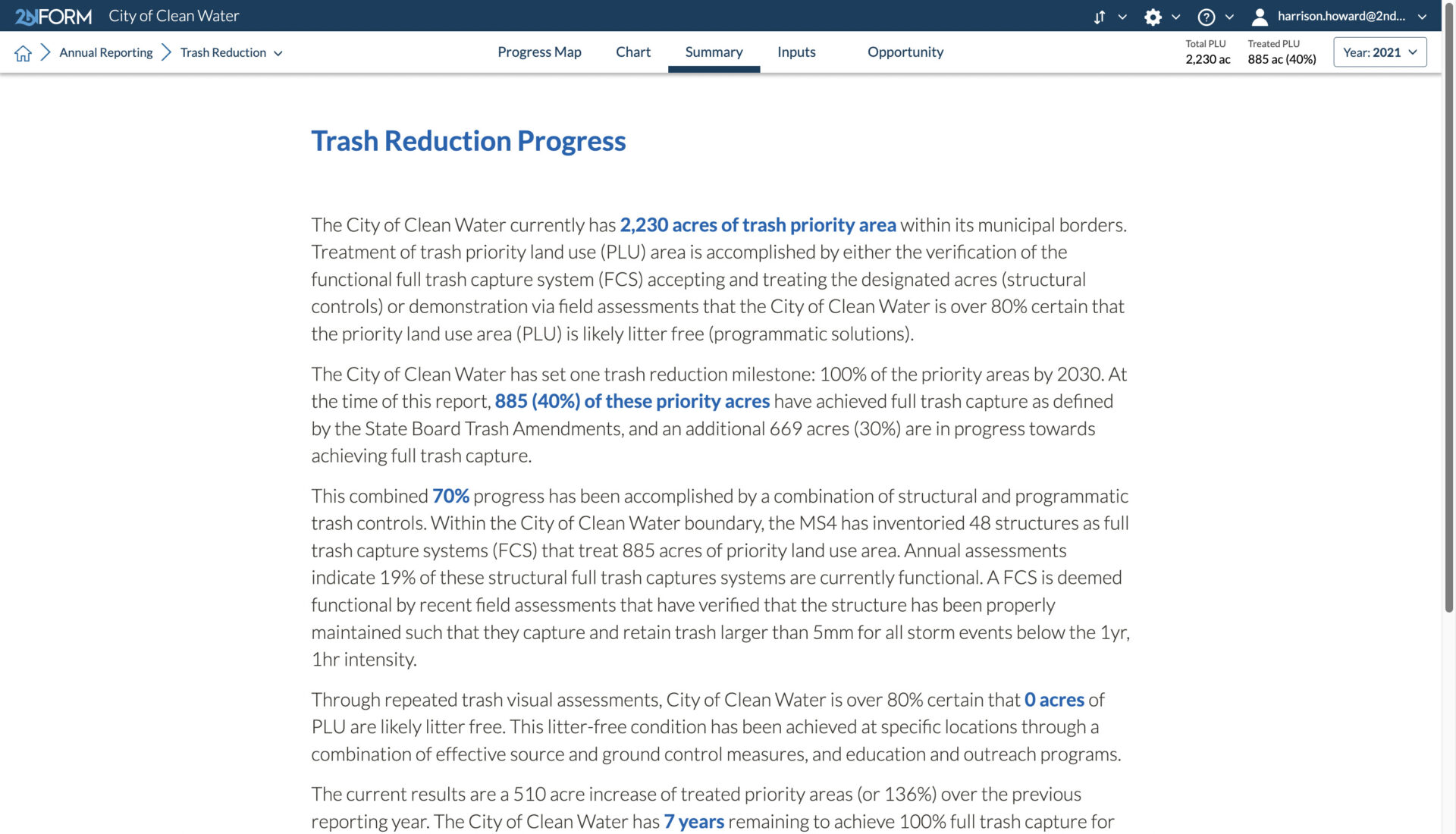Click the Trash Reduction breadcrumb chevron expander
The width and height of the screenshot is (1456, 834).
[279, 52]
